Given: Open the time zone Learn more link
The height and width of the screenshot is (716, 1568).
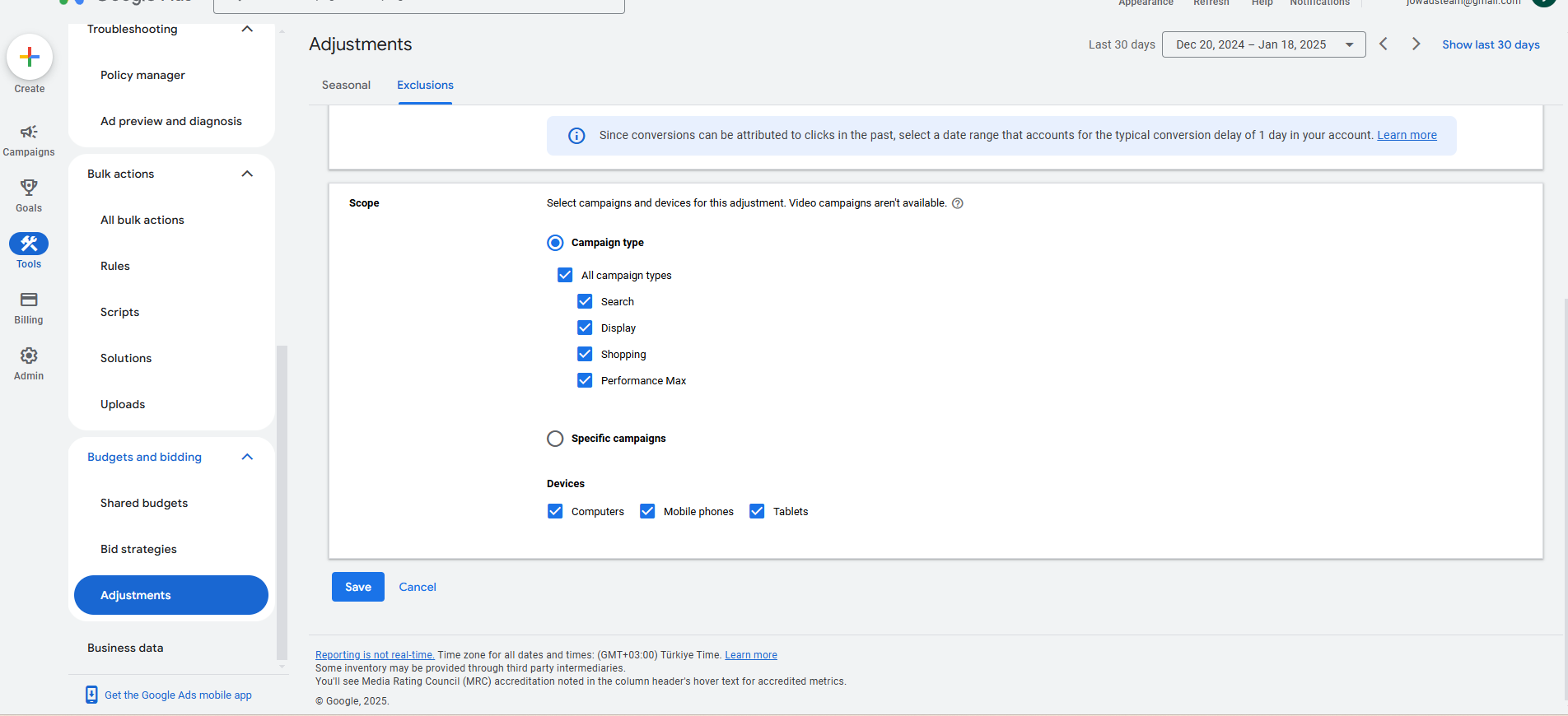Looking at the screenshot, I should (x=751, y=655).
